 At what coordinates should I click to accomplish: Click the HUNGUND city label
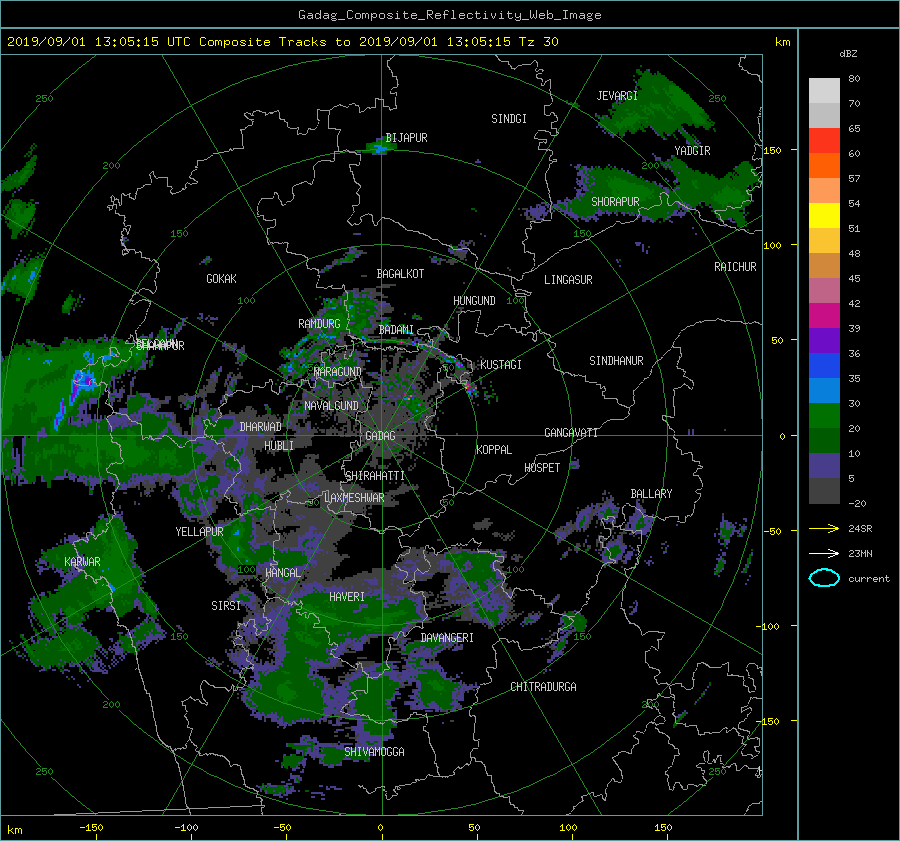point(474,301)
